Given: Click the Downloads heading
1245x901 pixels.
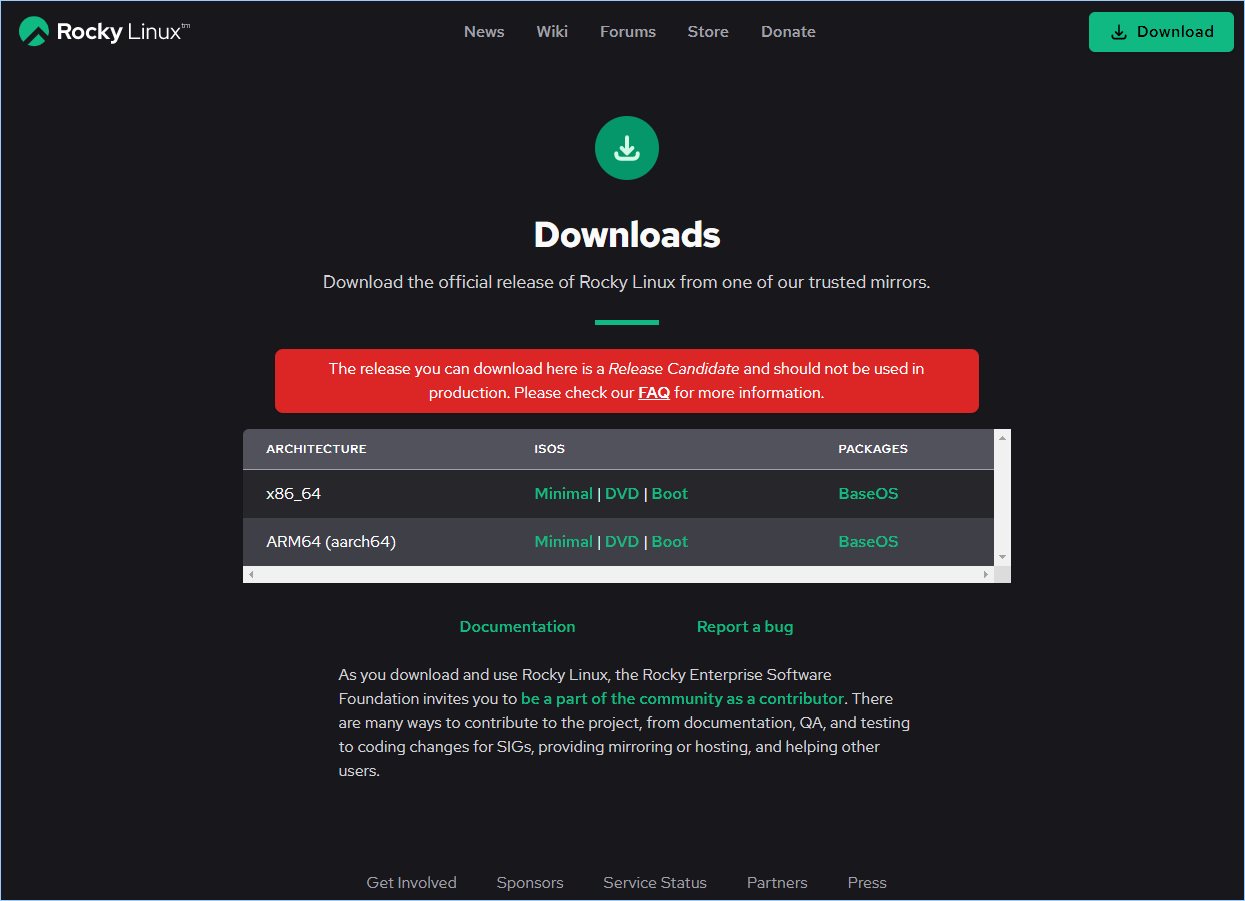Looking at the screenshot, I should 627,235.
